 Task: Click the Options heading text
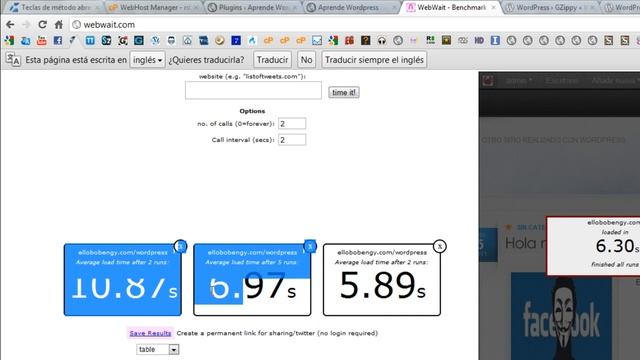click(252, 111)
